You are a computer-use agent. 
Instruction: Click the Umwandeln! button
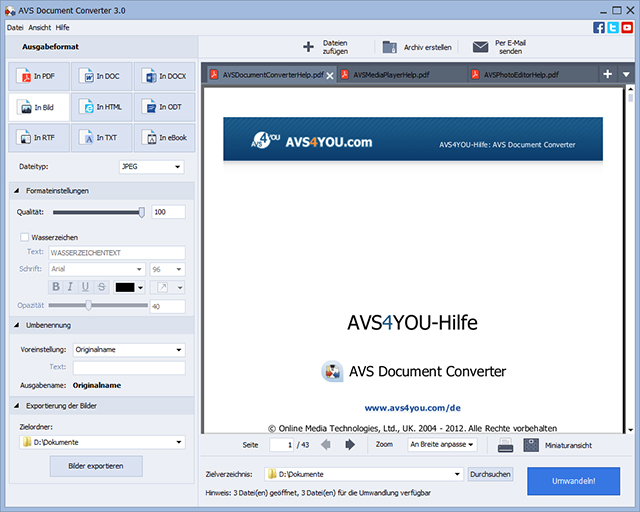pyautogui.click(x=573, y=481)
